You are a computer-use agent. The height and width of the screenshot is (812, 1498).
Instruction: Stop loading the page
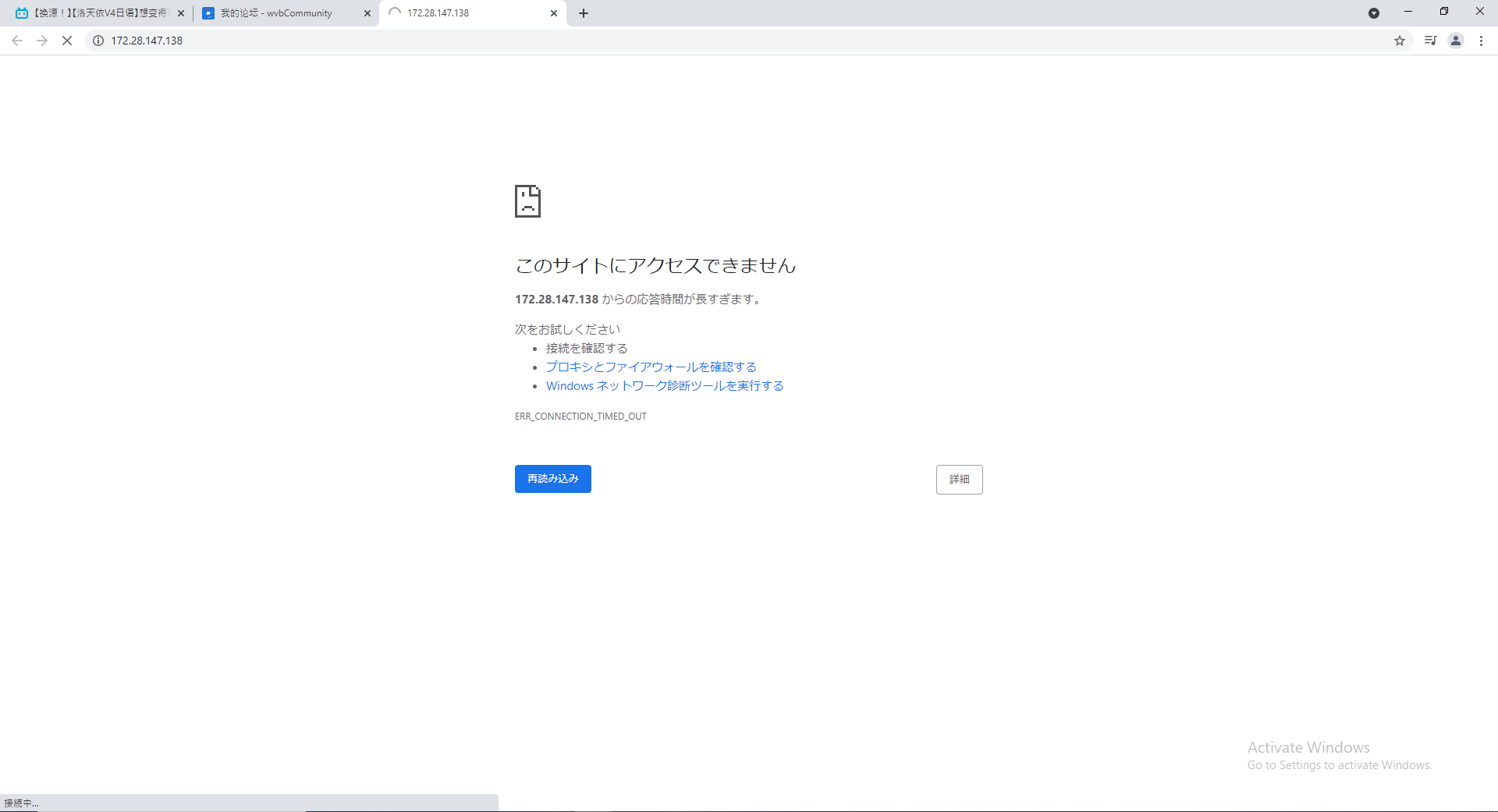pyautogui.click(x=67, y=41)
